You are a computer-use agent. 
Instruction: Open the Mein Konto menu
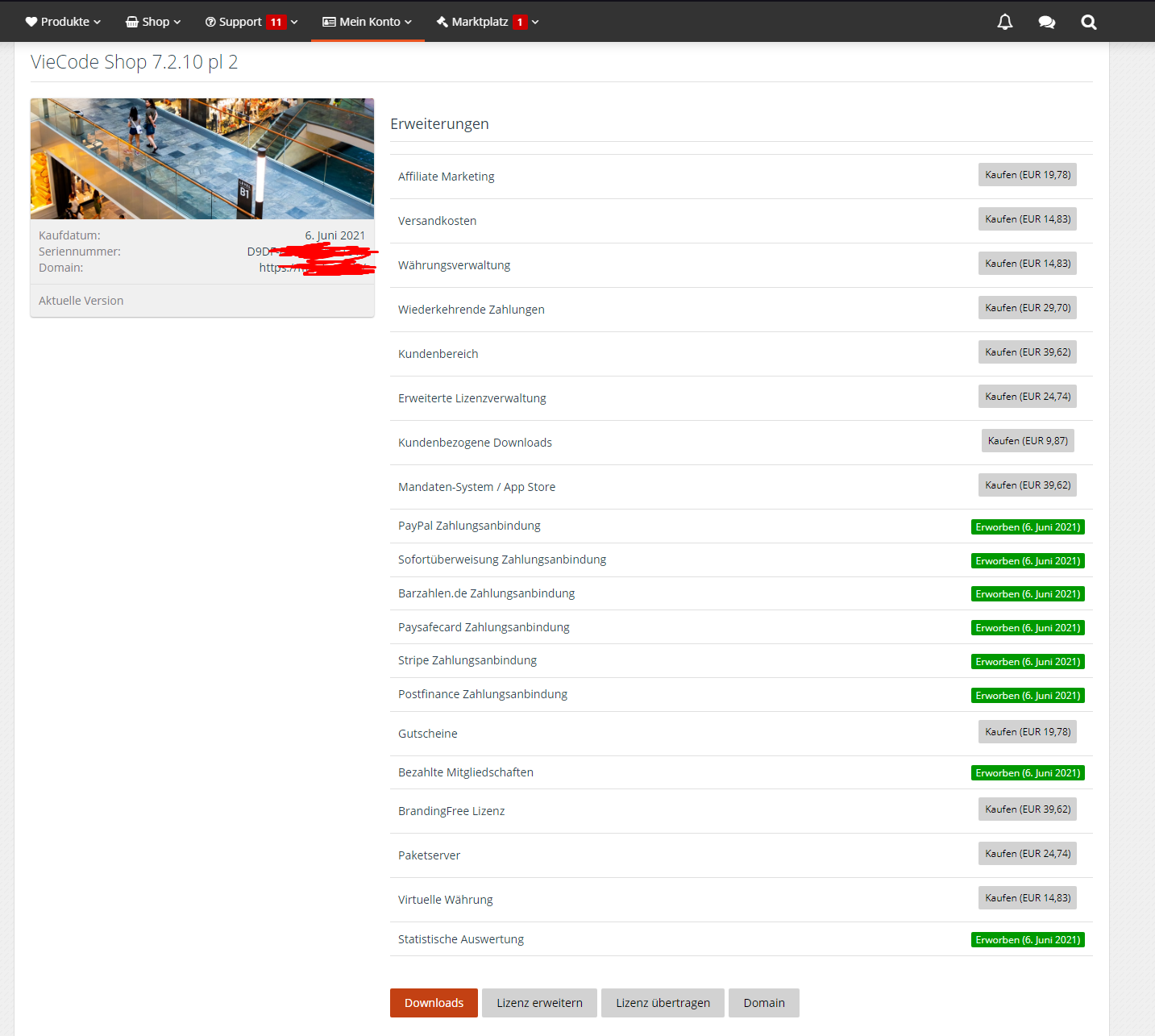point(369,22)
